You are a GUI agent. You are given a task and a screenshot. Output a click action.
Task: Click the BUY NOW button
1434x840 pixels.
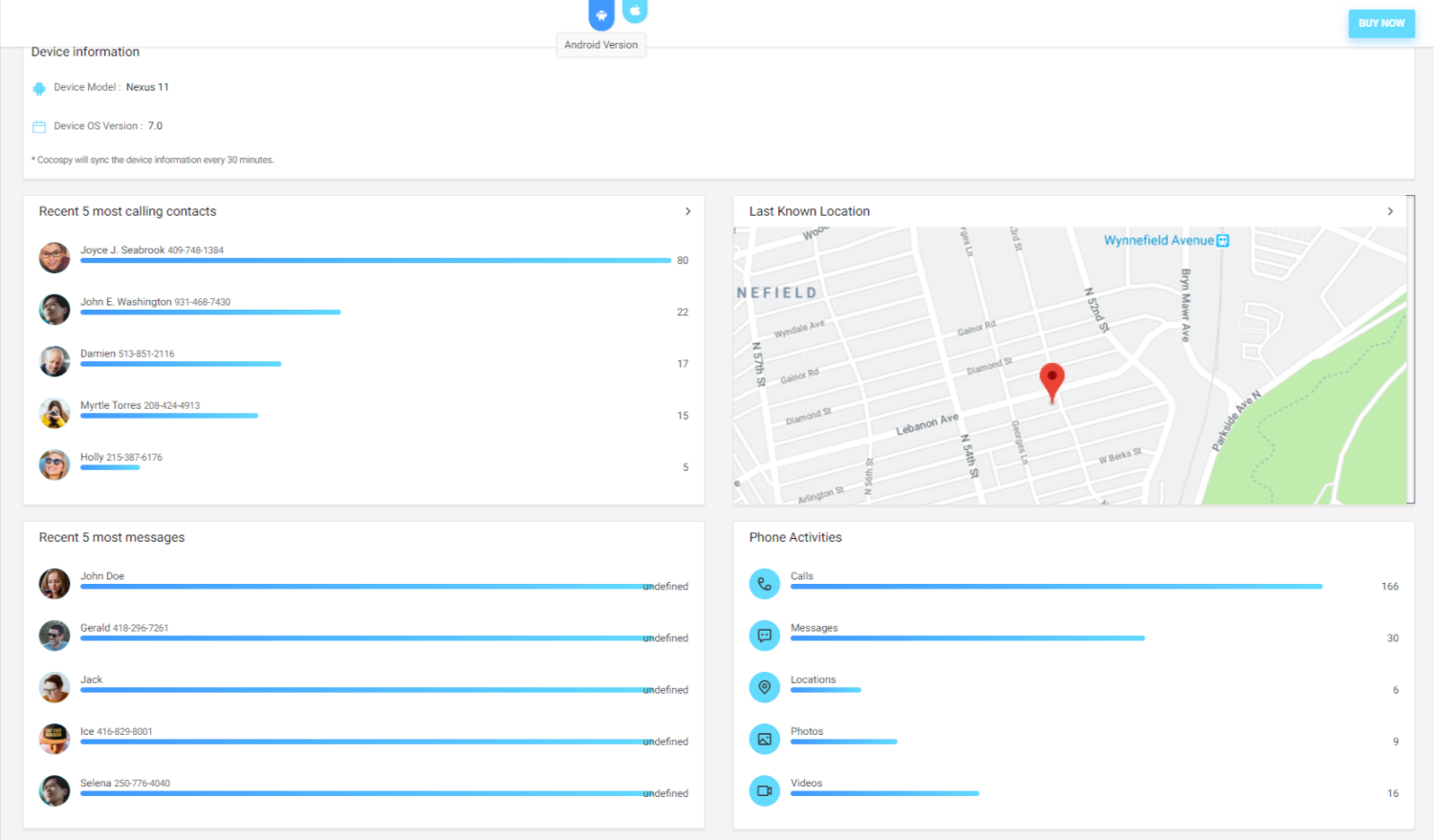click(x=1381, y=24)
